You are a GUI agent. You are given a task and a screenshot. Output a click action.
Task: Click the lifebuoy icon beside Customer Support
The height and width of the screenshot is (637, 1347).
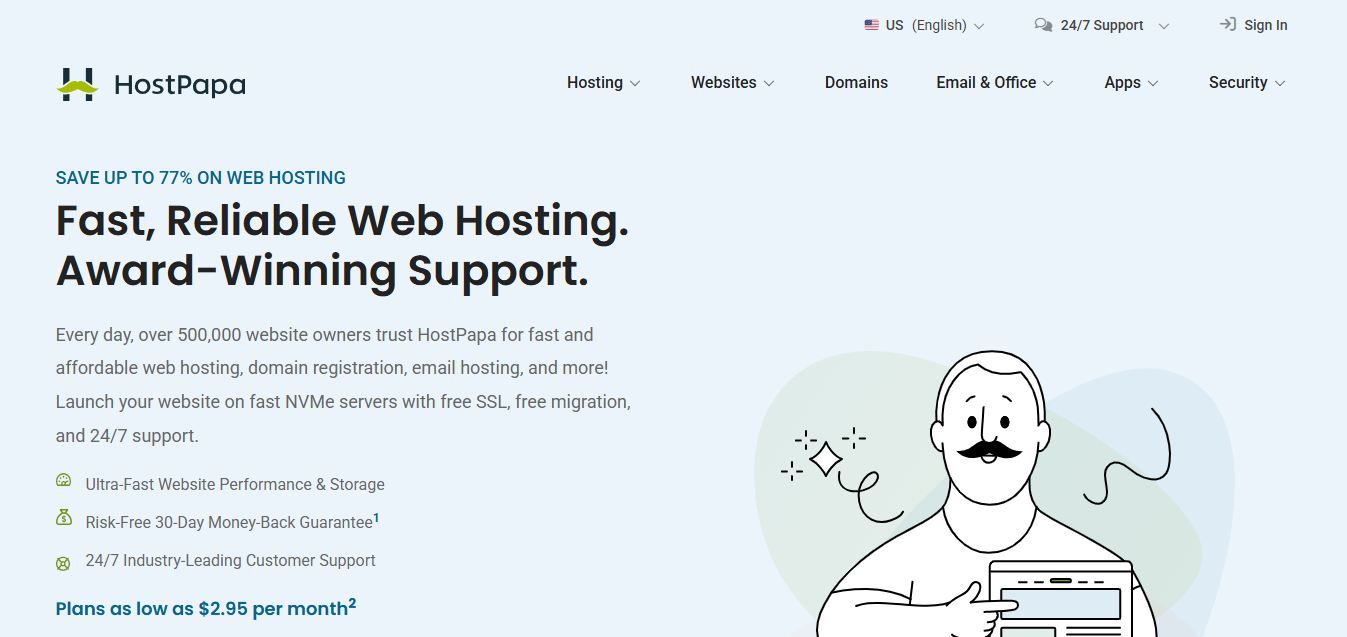(x=64, y=563)
